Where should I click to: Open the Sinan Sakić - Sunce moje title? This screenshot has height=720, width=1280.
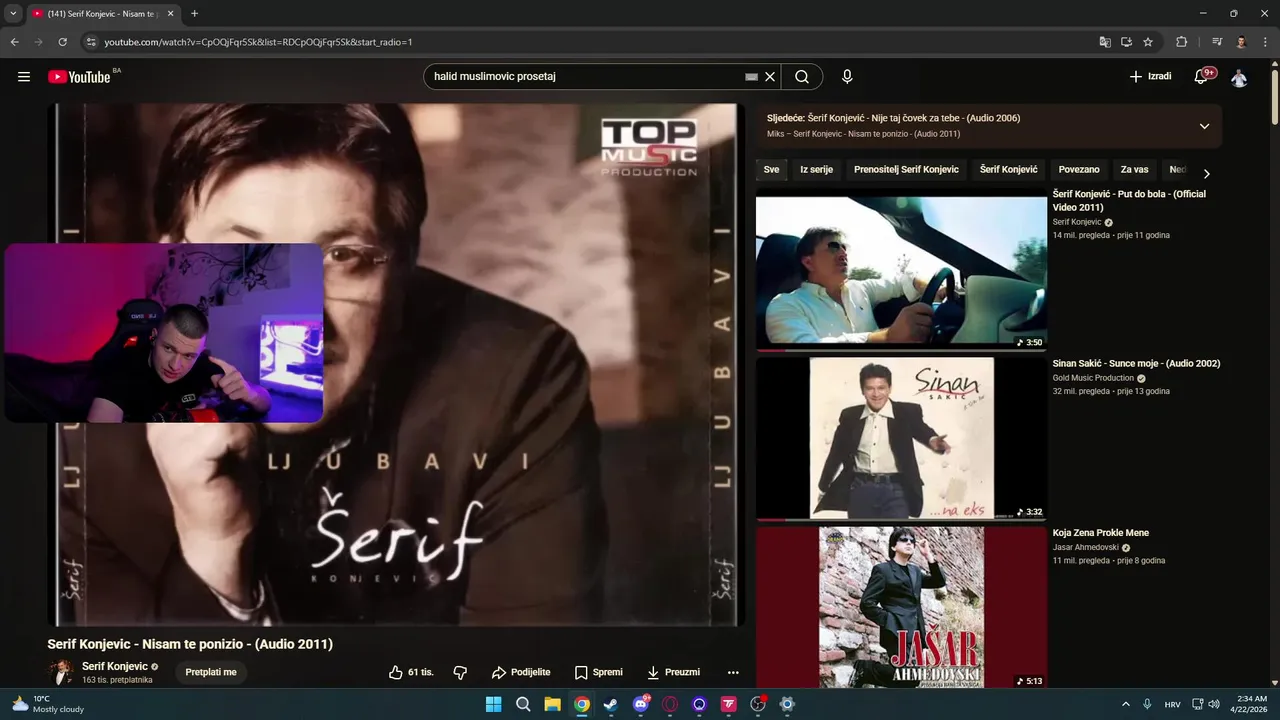click(1136, 363)
